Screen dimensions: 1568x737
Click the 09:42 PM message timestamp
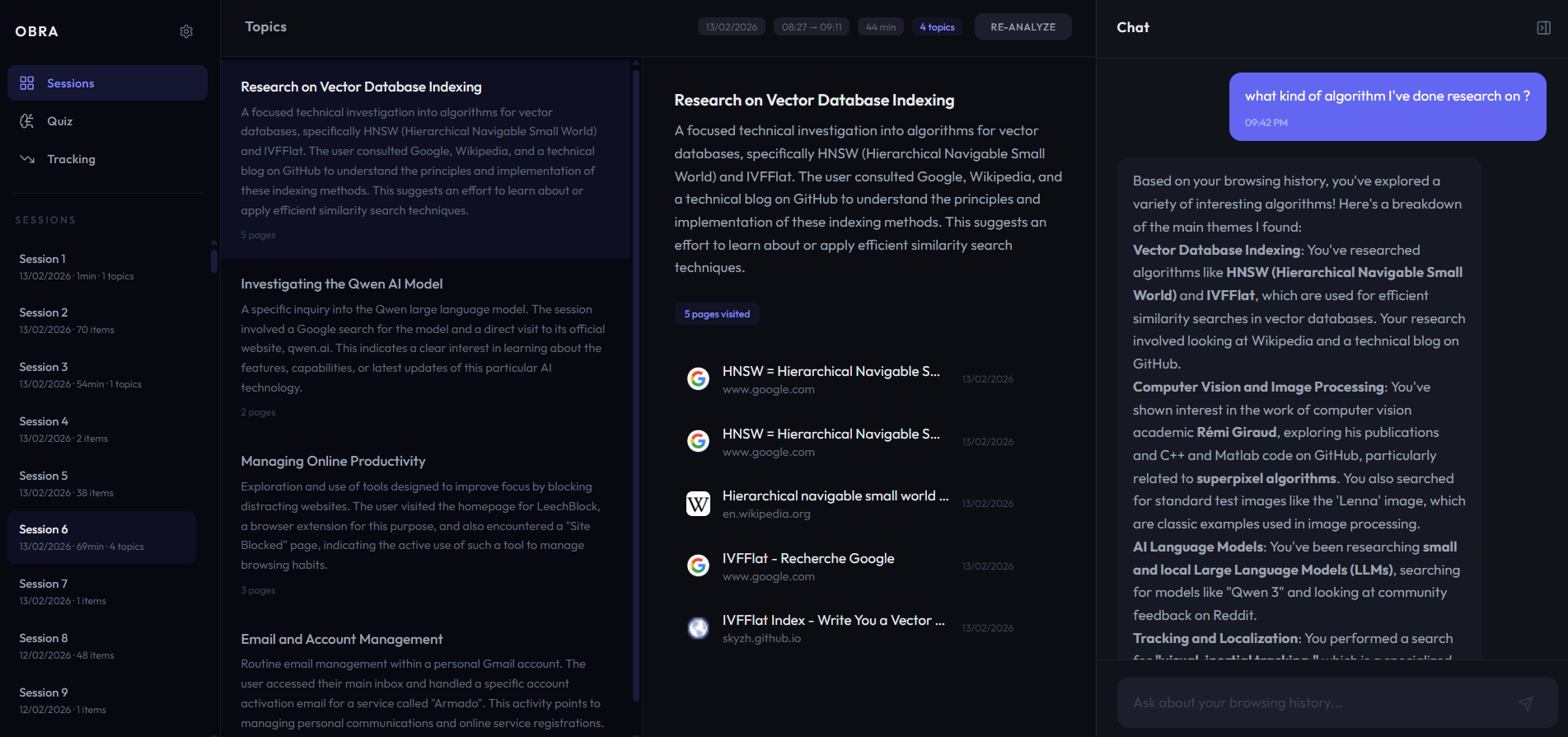point(1266,123)
